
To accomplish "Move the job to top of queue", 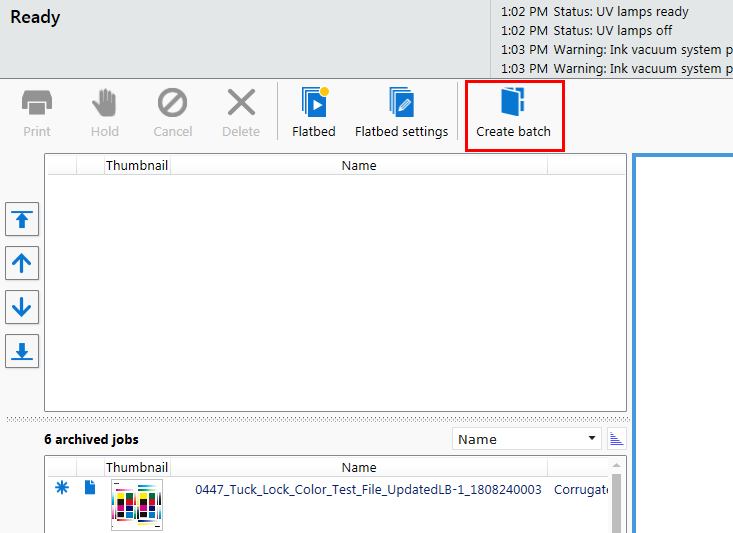I will (23, 220).
